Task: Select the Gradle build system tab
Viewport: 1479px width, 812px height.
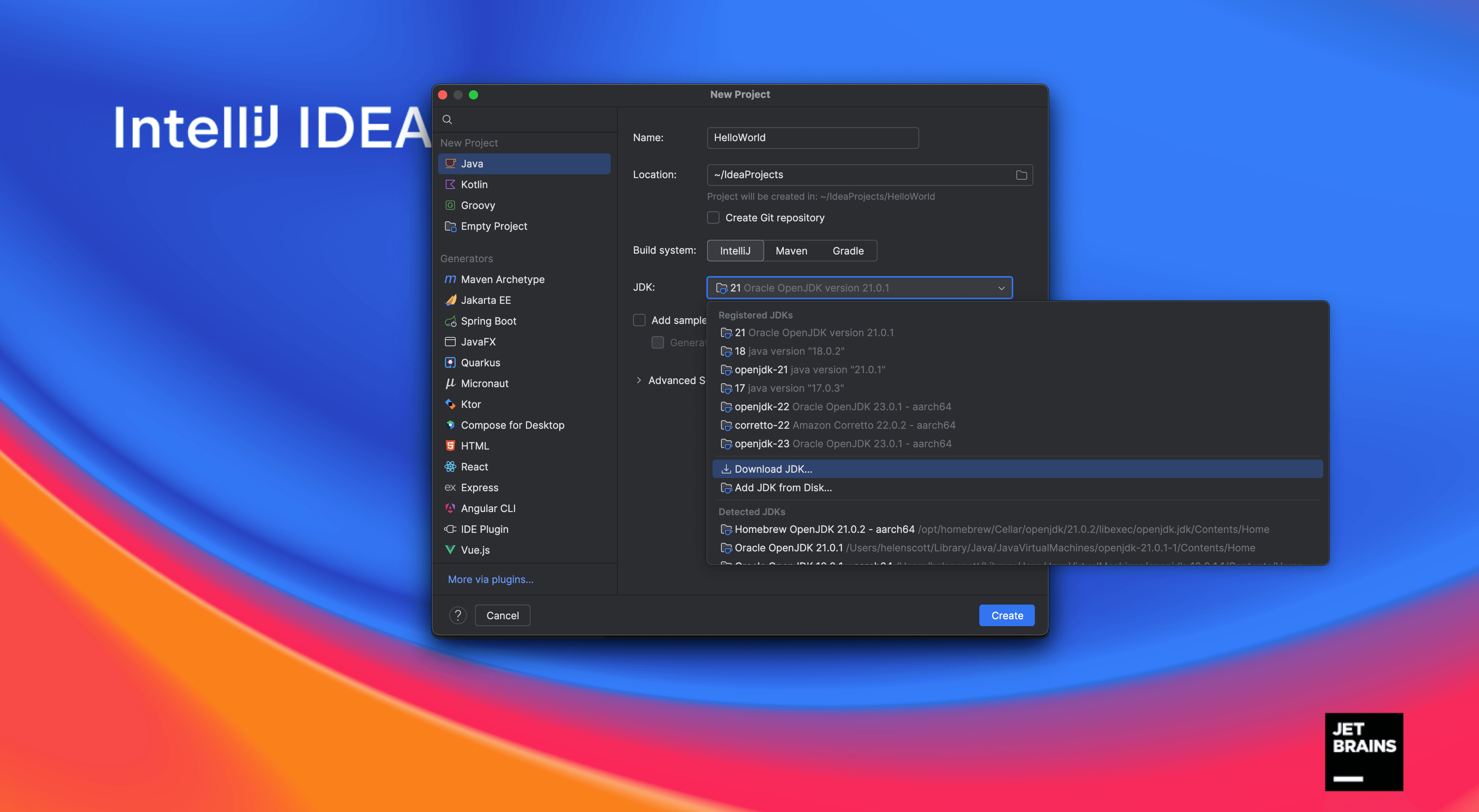Action: point(848,250)
